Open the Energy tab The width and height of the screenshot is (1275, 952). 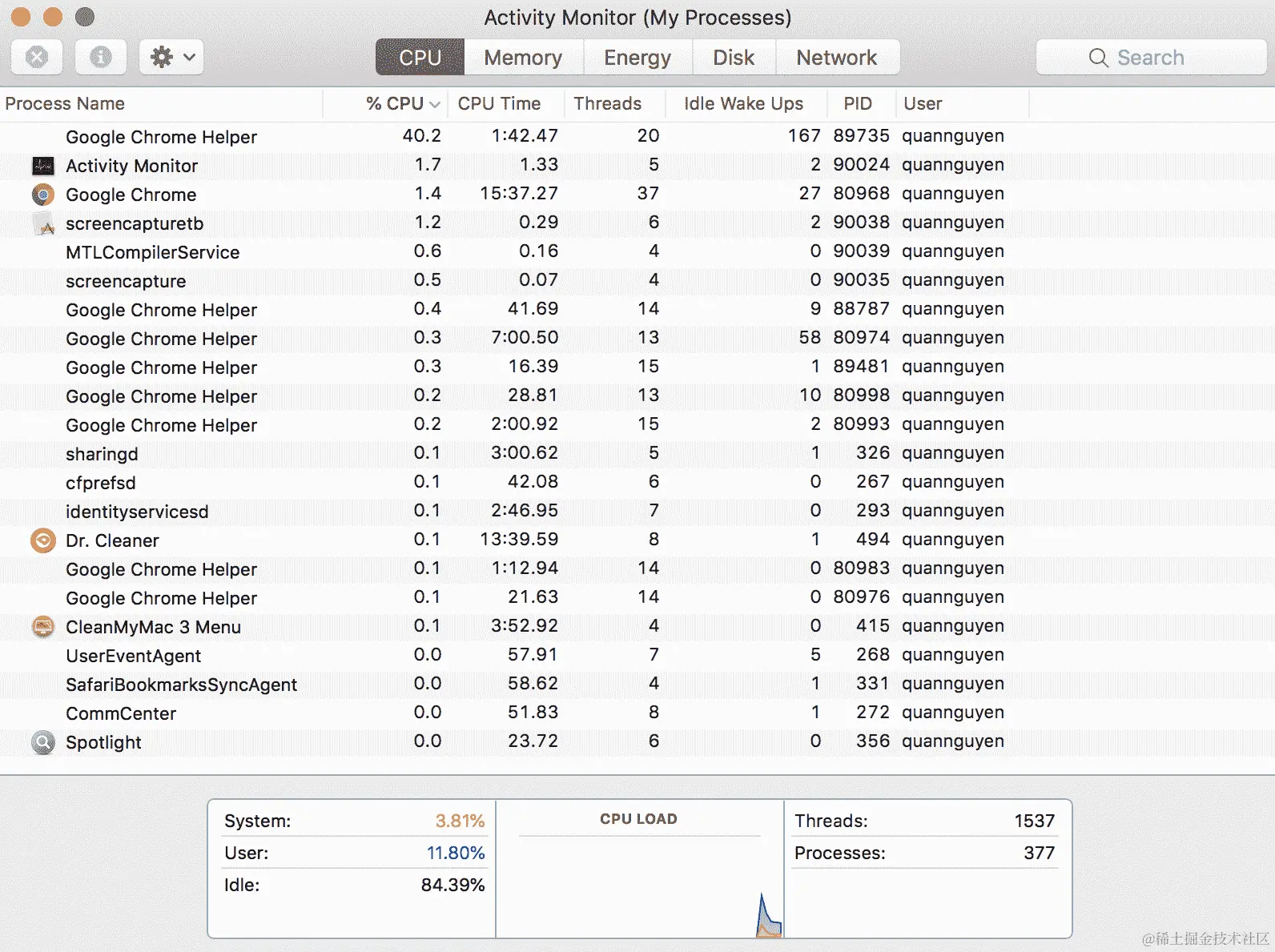pos(637,58)
